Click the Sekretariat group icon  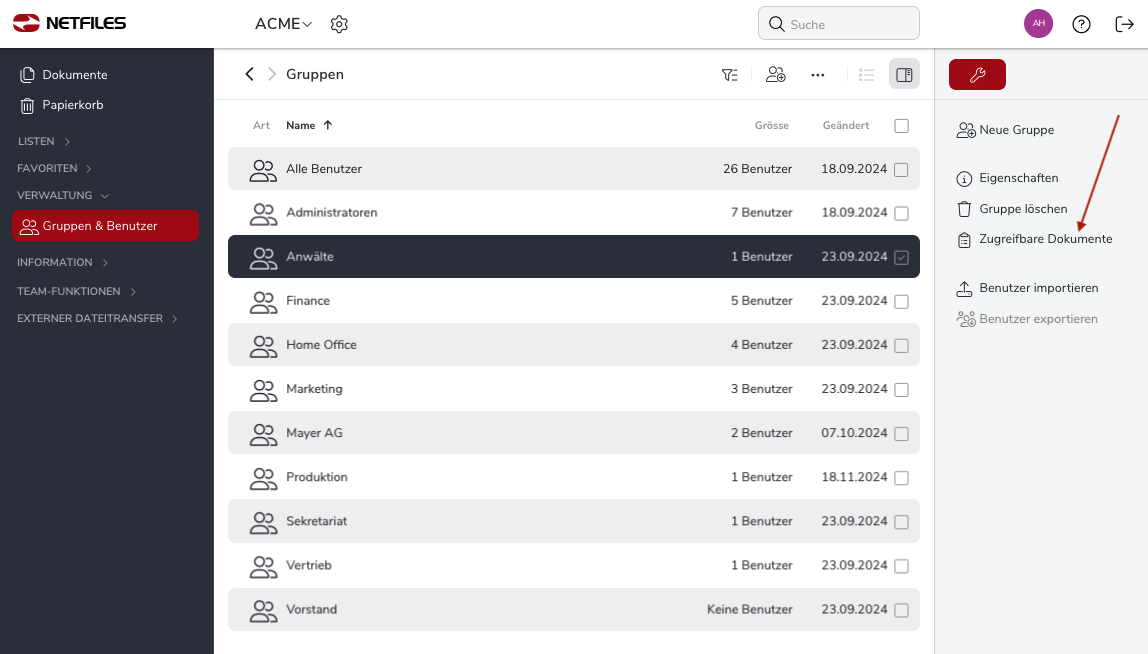(263, 522)
